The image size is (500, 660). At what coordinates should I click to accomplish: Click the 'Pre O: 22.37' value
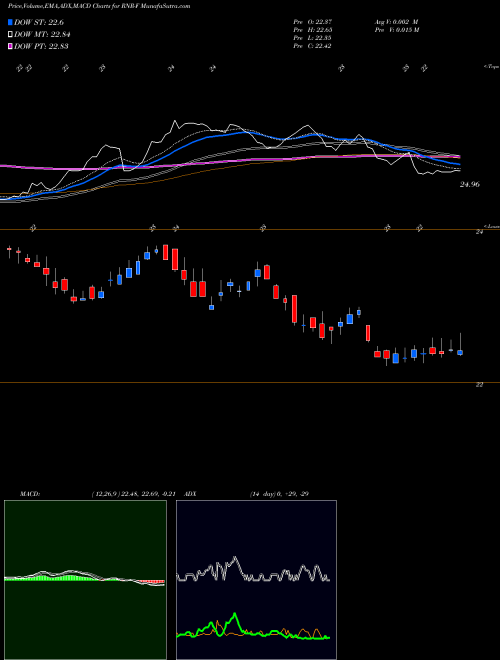pyautogui.click(x=313, y=21)
